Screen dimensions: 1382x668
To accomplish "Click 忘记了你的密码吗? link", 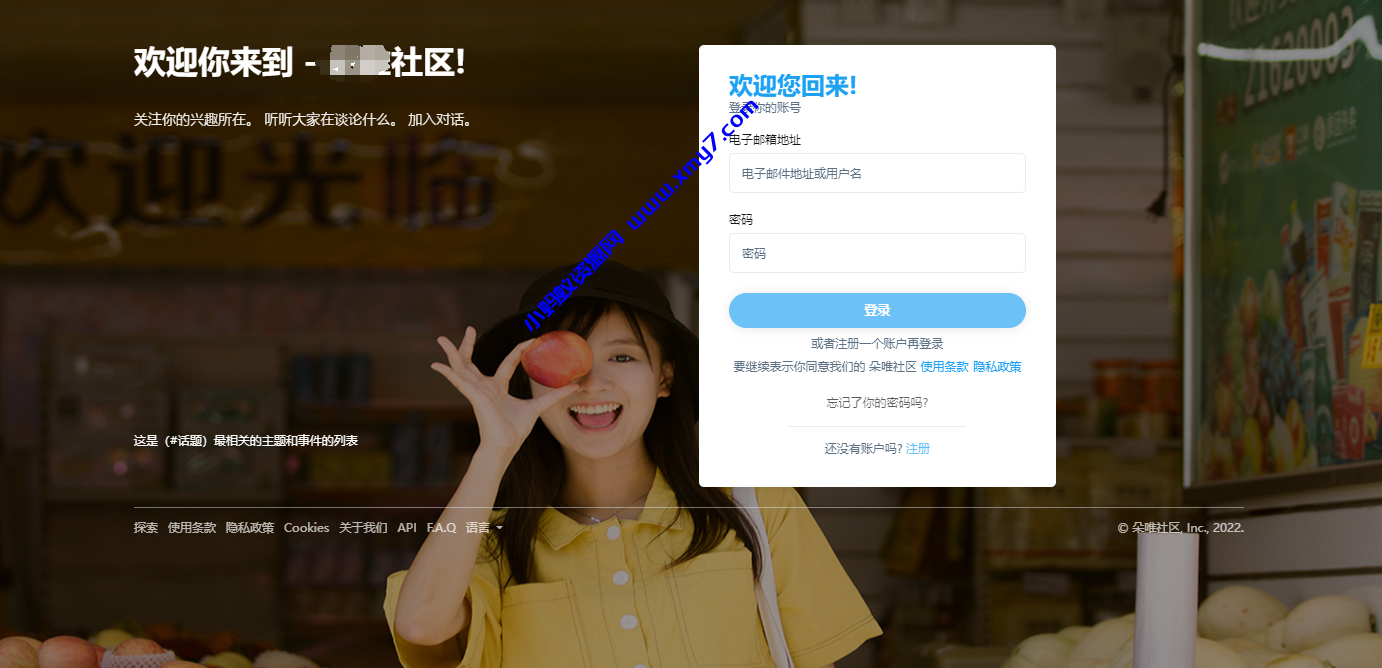I will coord(877,402).
